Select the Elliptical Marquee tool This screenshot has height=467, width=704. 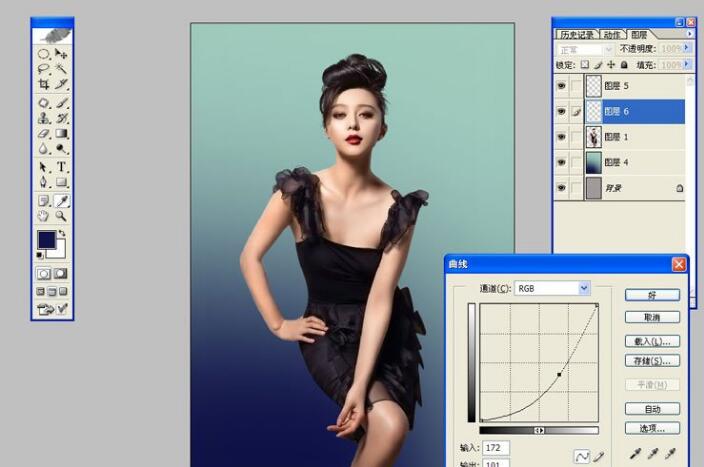click(x=43, y=54)
